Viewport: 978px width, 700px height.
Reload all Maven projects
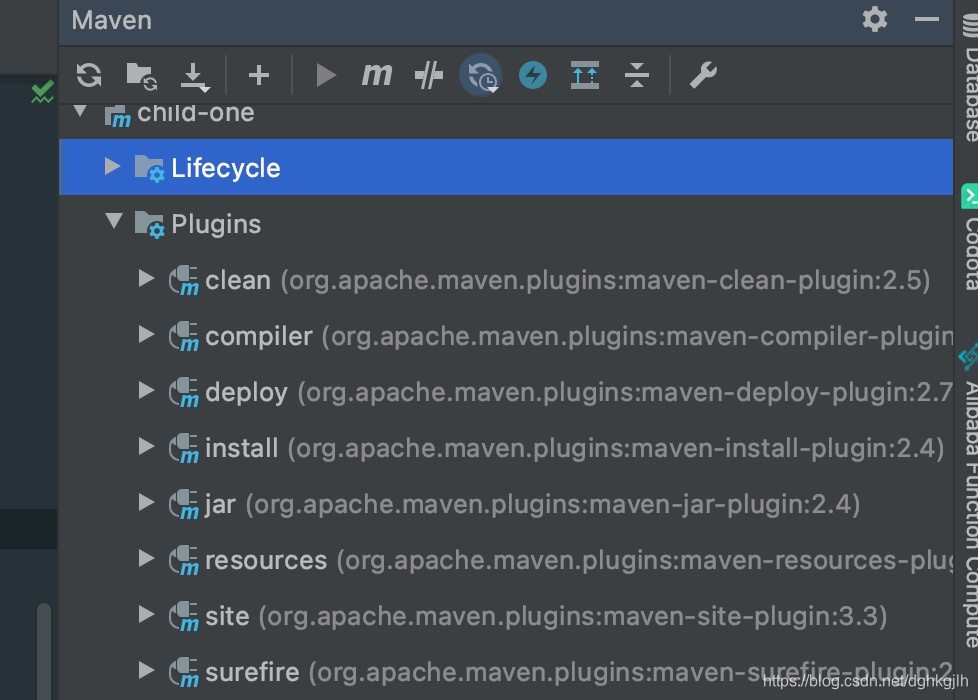[x=89, y=75]
